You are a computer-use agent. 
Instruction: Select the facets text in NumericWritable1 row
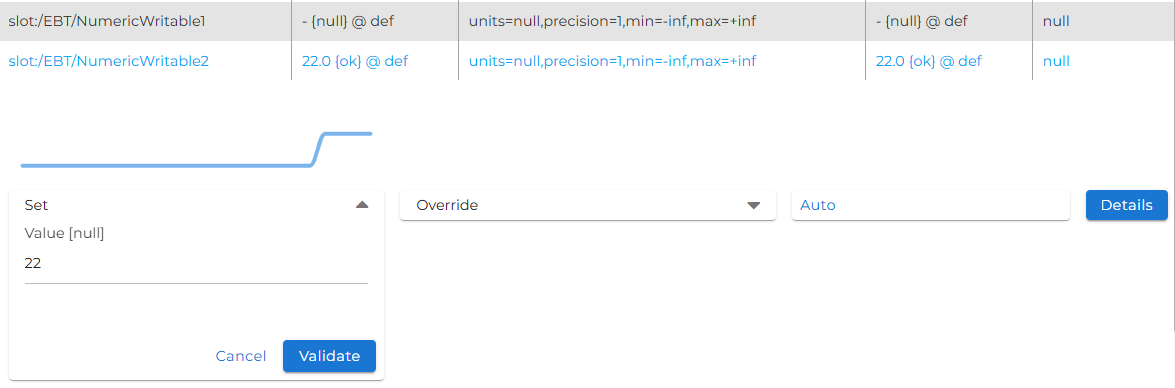click(x=612, y=22)
